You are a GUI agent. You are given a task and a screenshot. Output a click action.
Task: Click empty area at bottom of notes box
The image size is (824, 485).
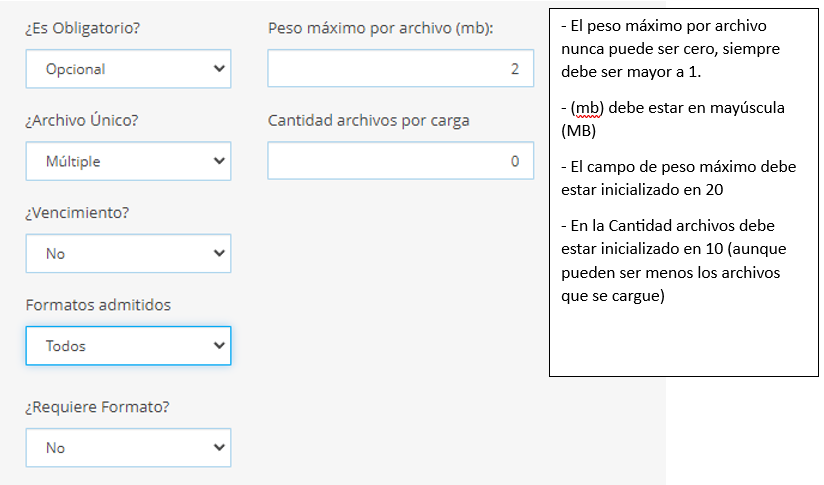683,345
